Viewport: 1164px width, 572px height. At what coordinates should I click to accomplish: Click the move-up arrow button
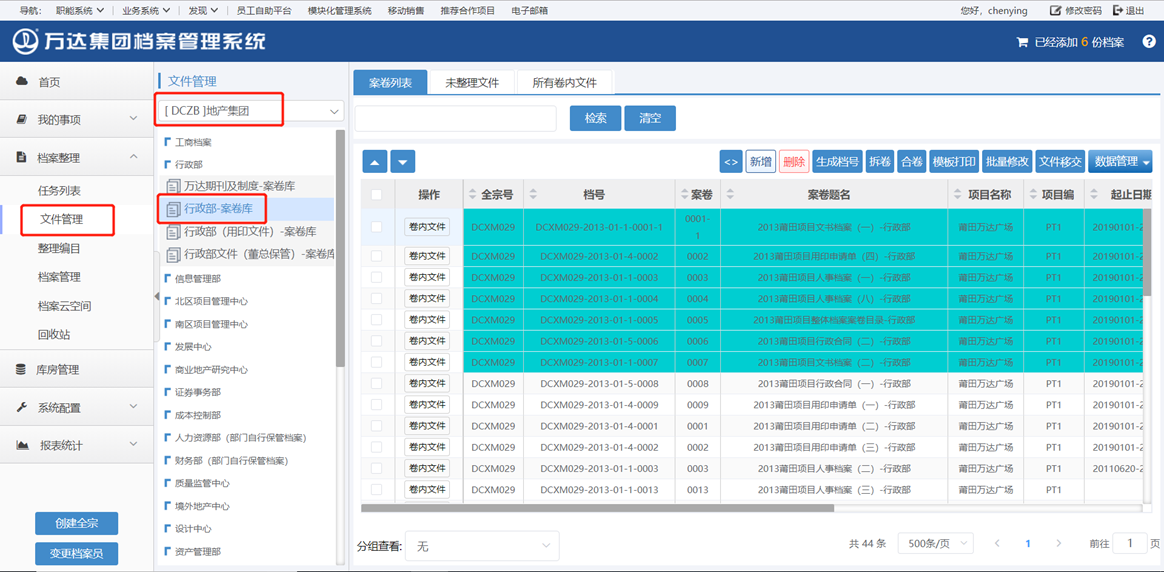(374, 162)
